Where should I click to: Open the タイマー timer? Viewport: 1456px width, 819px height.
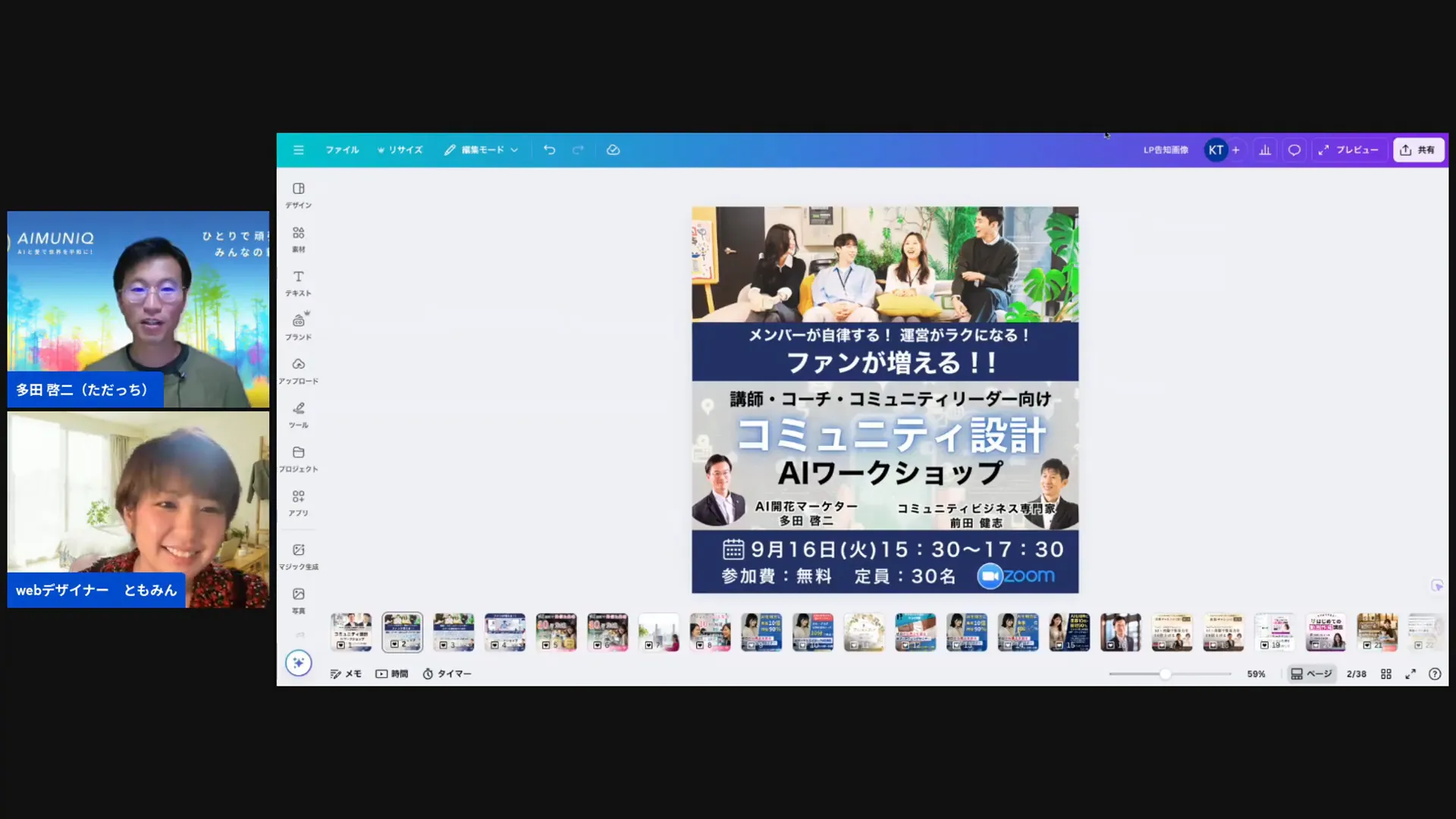click(x=447, y=673)
